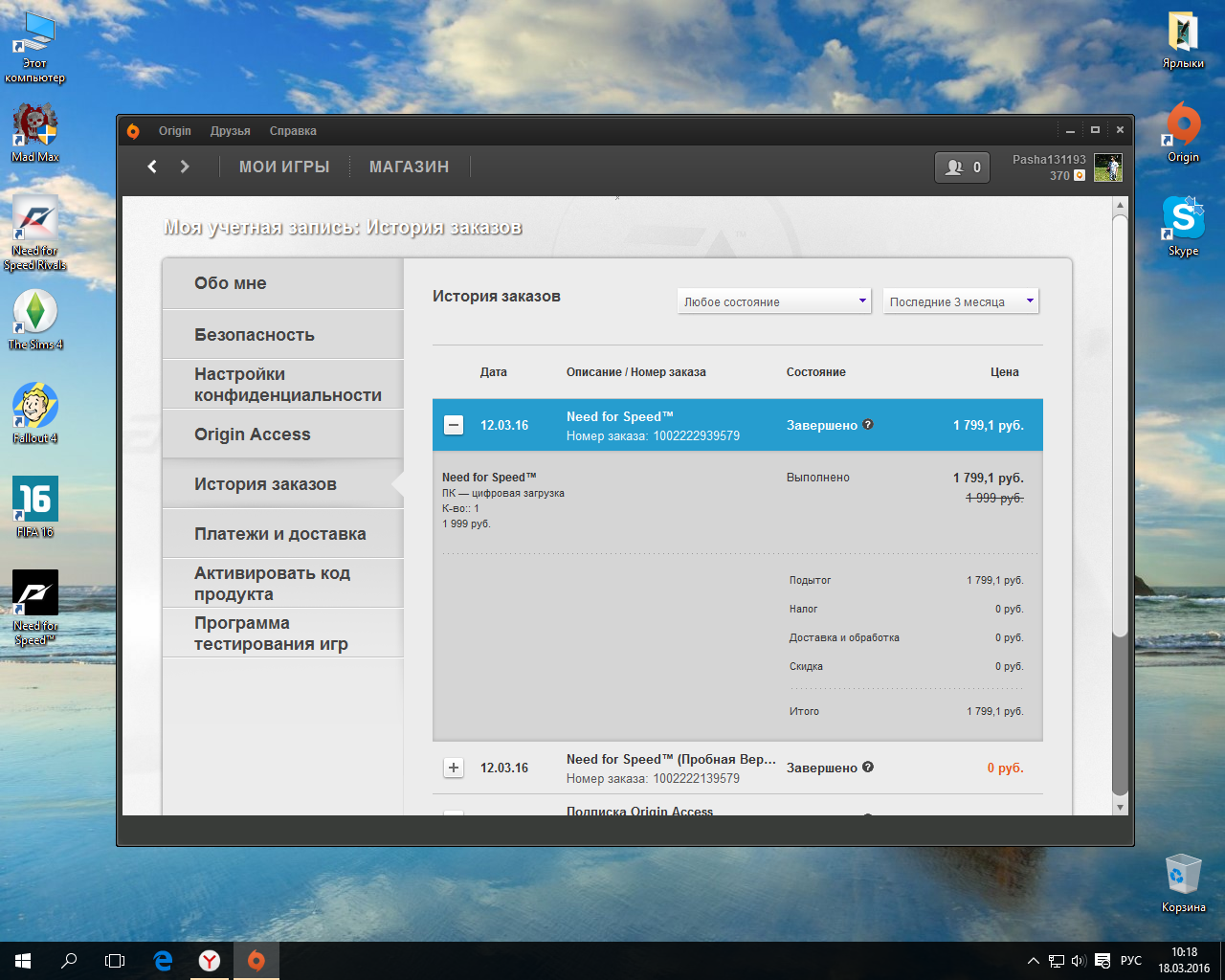The height and width of the screenshot is (980, 1225).
Task: Open the network icon in system tray
Action: 1056,961
